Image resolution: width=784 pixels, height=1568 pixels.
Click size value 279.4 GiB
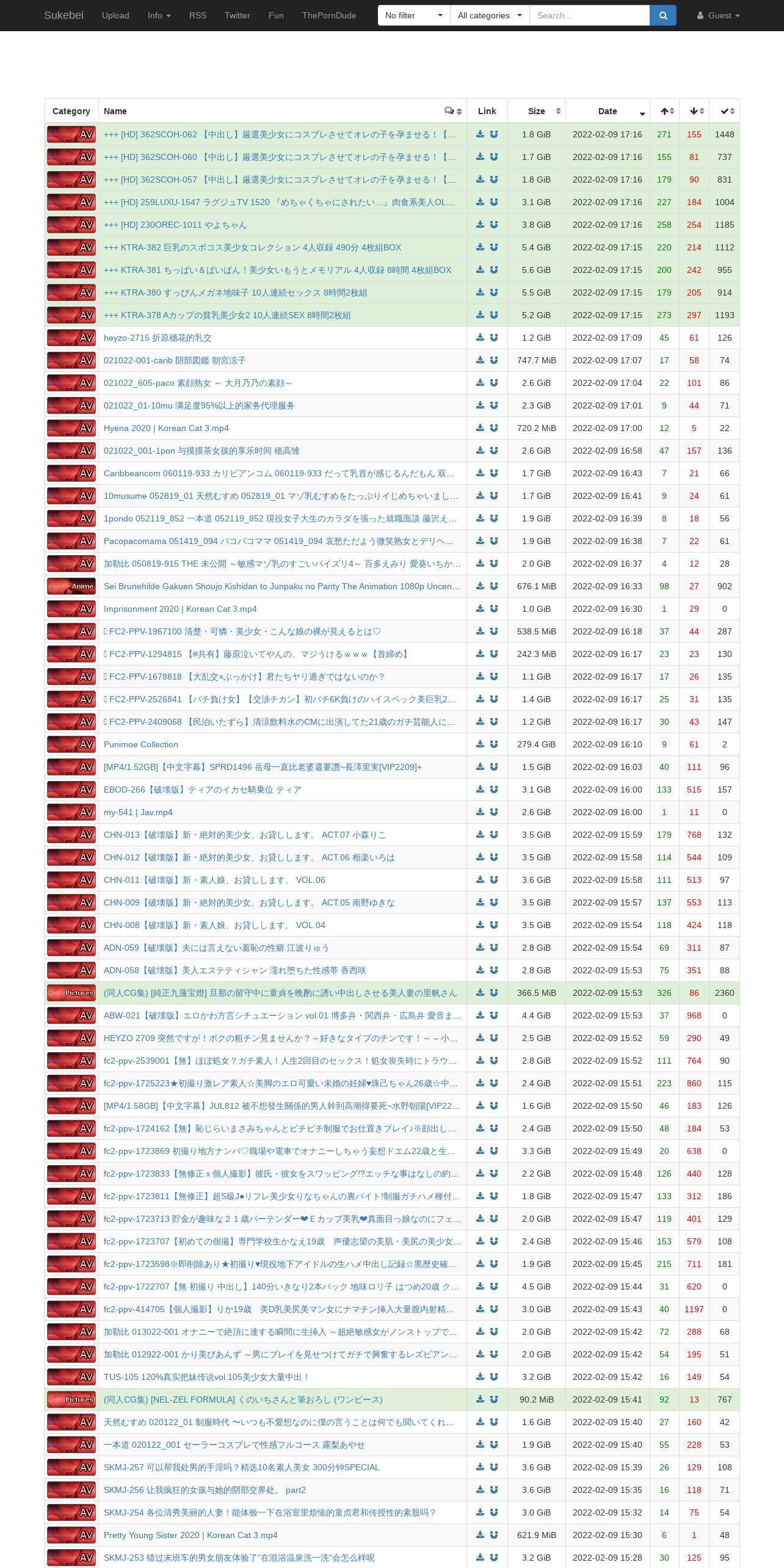pos(537,744)
